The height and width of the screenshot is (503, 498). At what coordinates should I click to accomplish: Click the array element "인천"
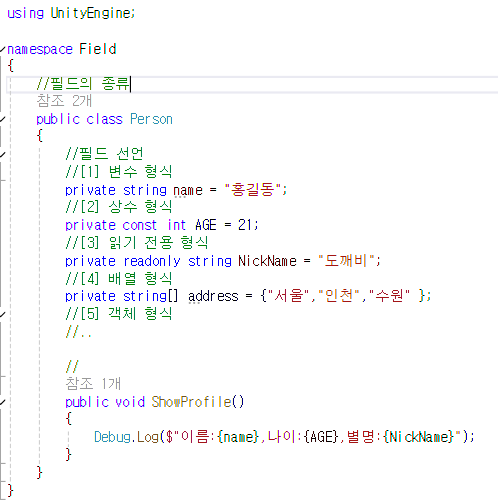click(339, 296)
